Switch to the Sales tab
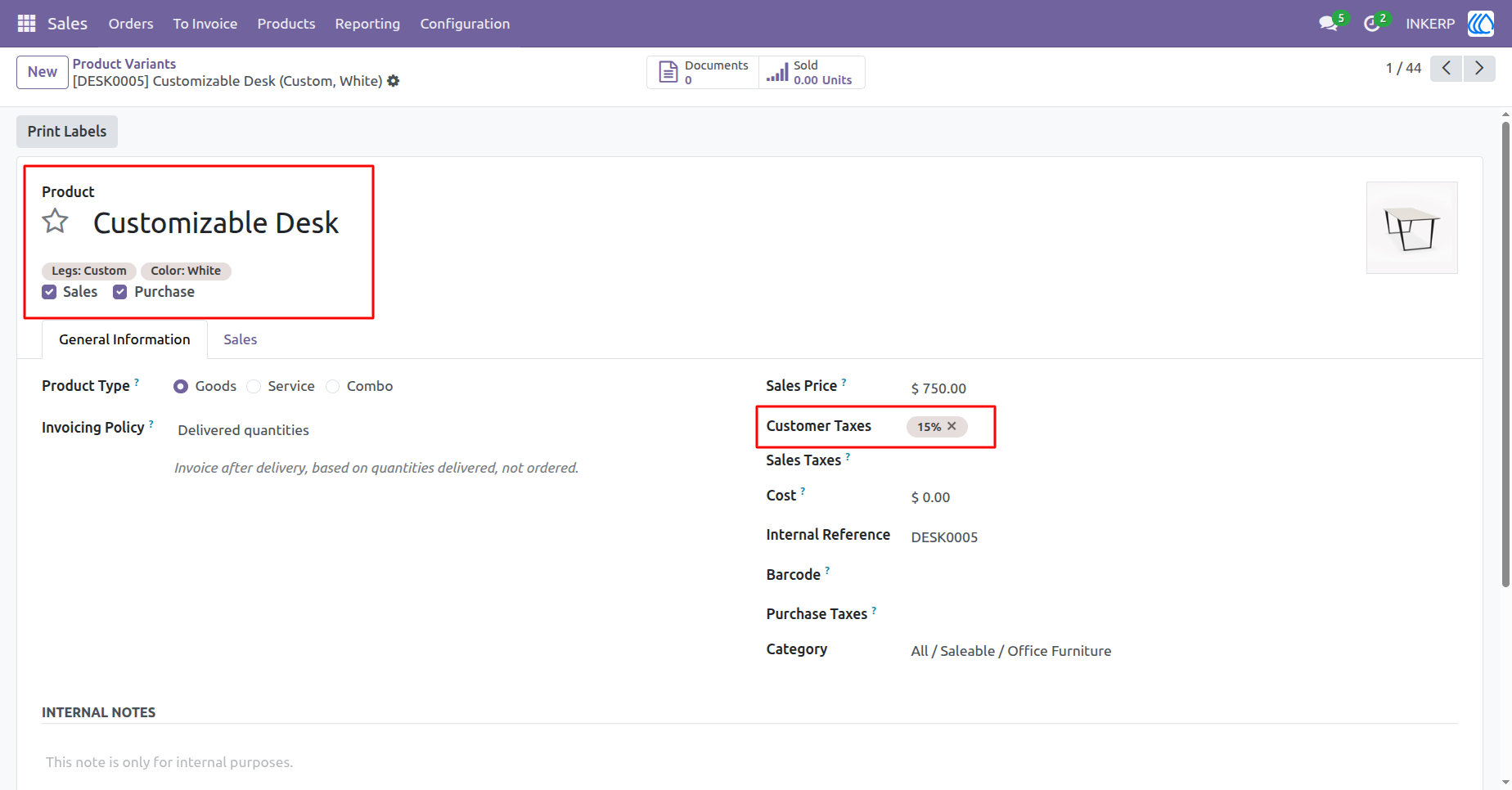1512x790 pixels. (241, 339)
